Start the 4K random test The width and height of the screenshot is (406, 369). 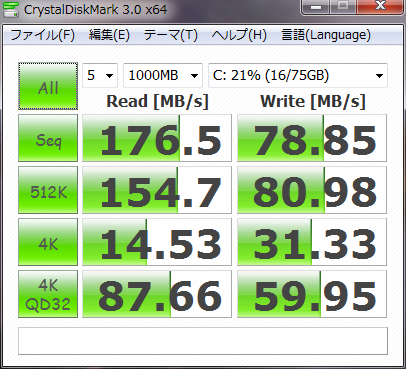pyautogui.click(x=48, y=242)
